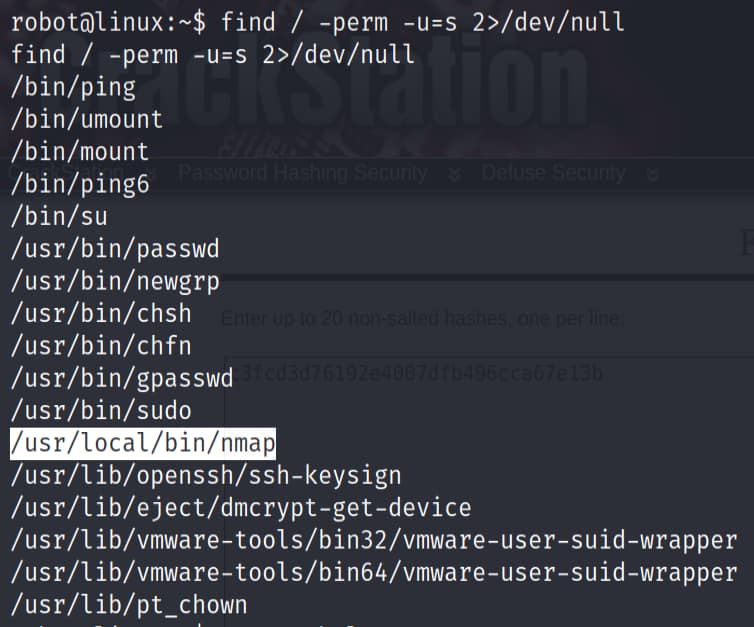The height and width of the screenshot is (627, 754).
Task: Click the /usr/bin/newgrp entry
Action: [115, 280]
